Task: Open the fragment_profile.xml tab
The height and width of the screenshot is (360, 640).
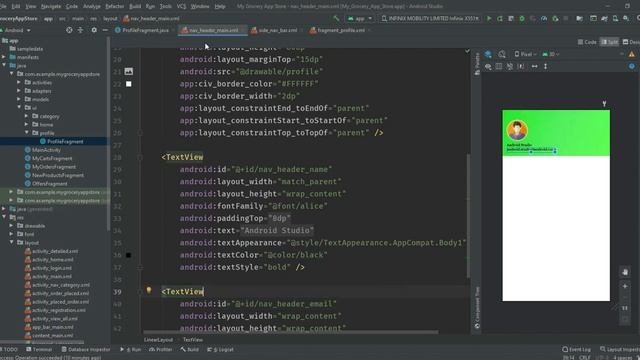Action: (x=340, y=30)
